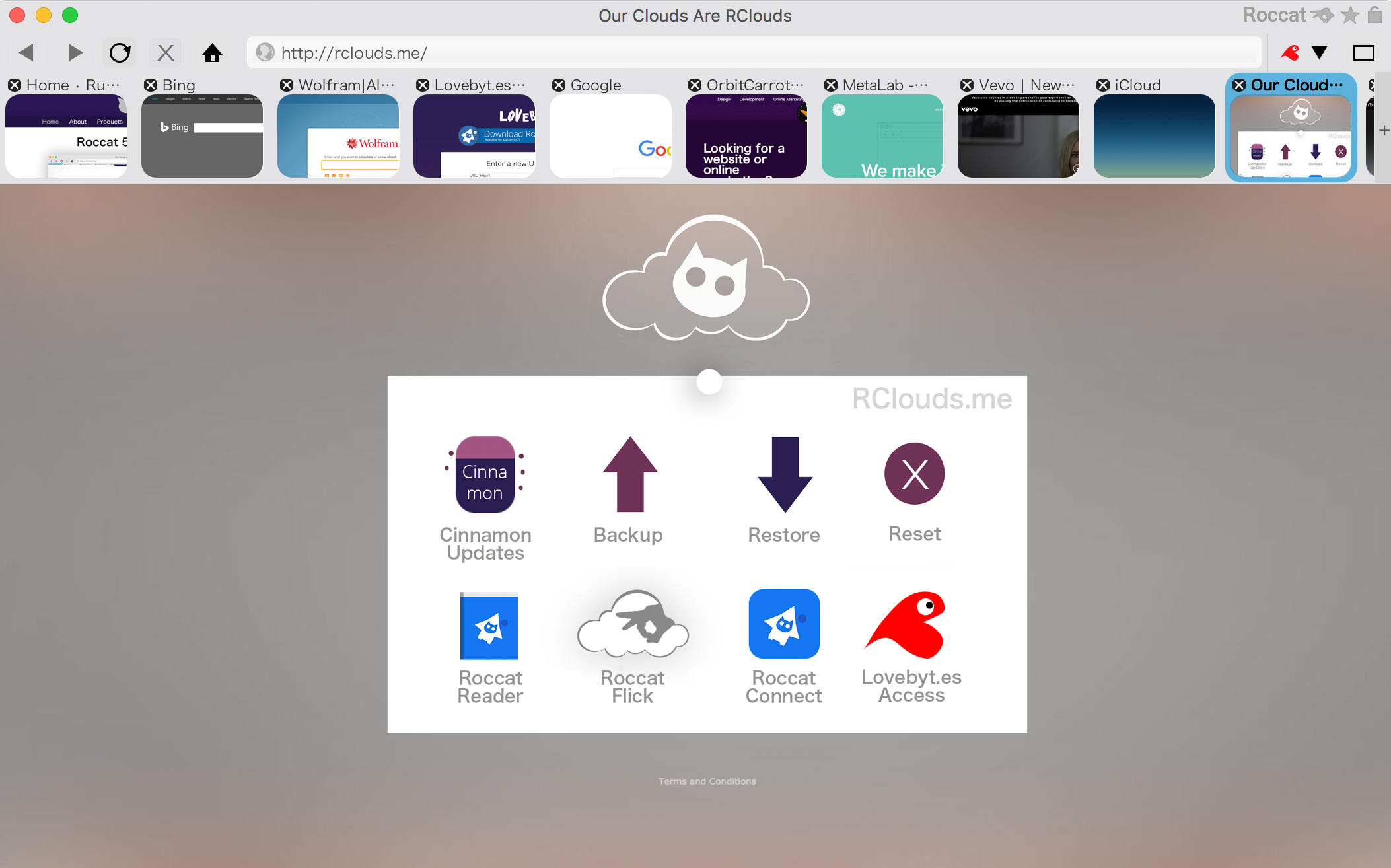Close the Vevo tab
1391x868 pixels.
(967, 85)
